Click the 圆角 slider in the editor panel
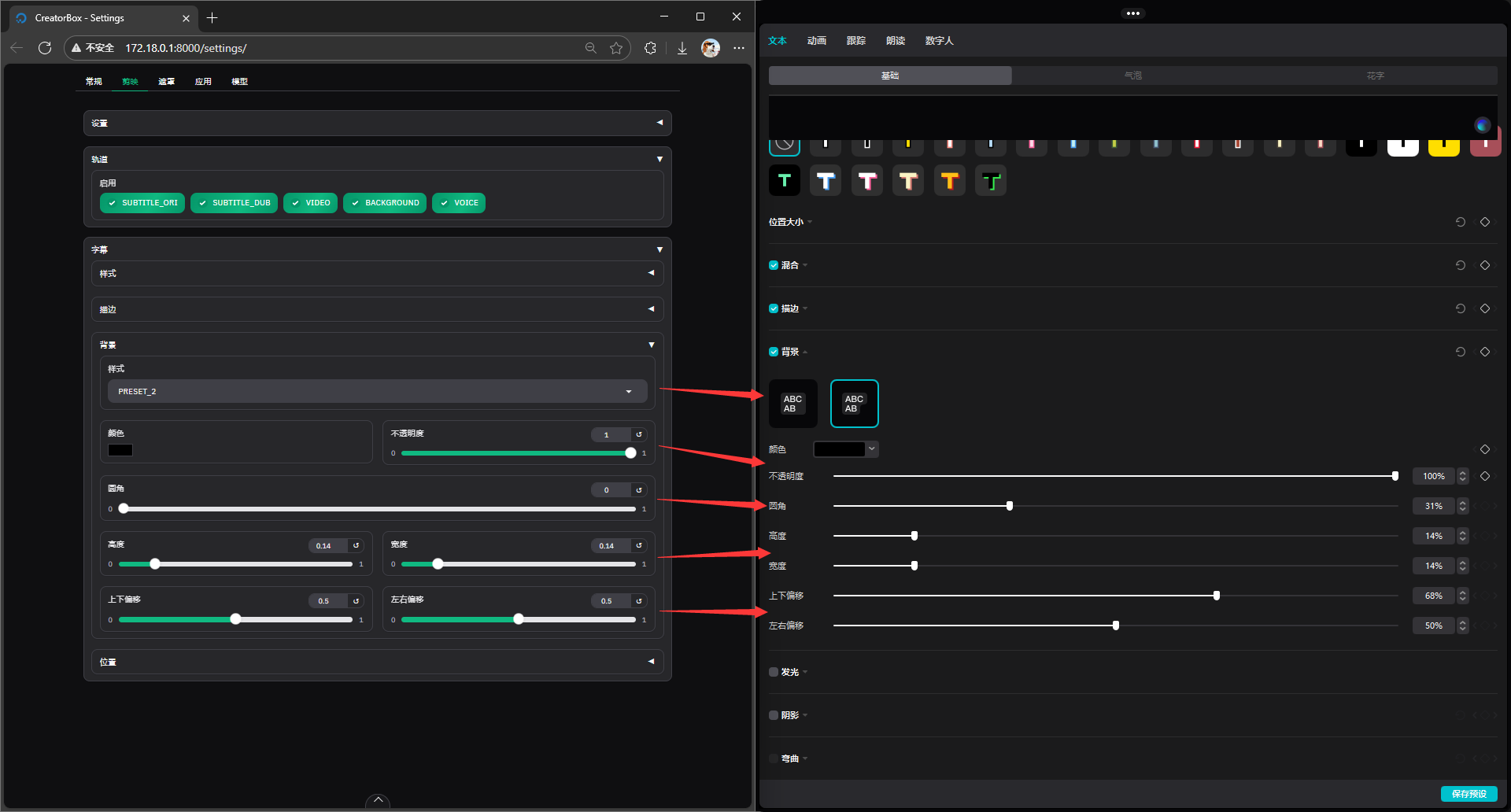The width and height of the screenshot is (1511, 812). [x=1115, y=506]
